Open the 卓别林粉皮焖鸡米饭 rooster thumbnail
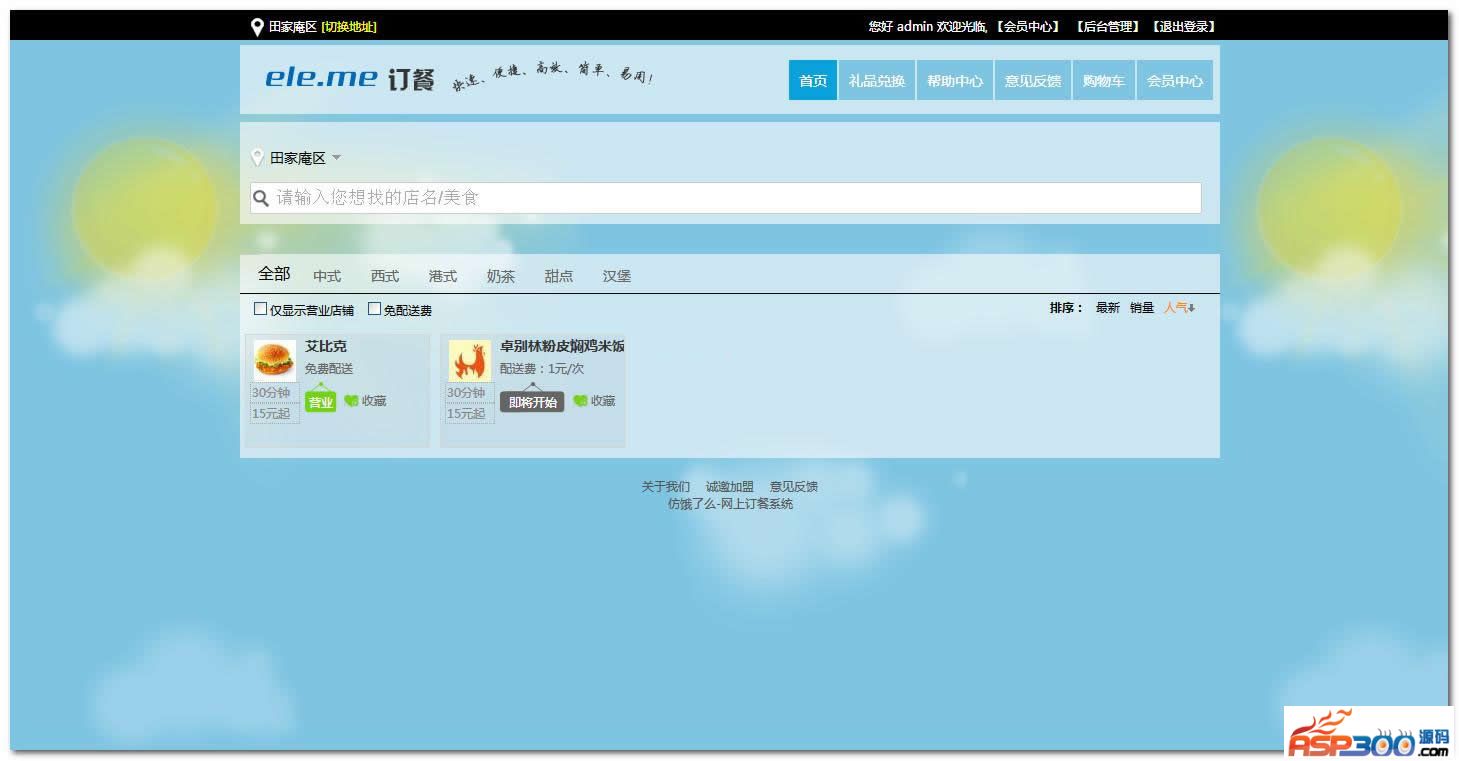This screenshot has width=1459, height=761. pos(469,360)
